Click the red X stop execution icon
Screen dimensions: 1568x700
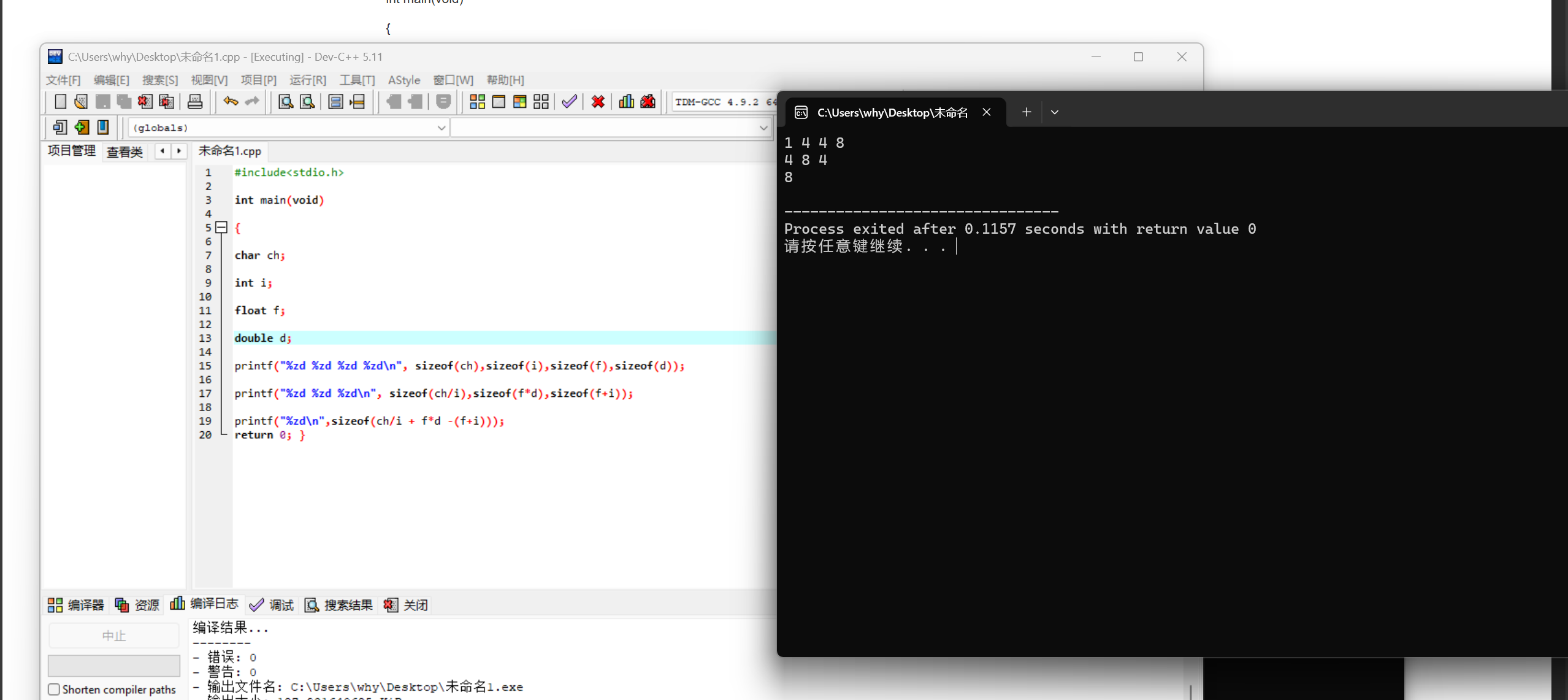click(x=598, y=102)
